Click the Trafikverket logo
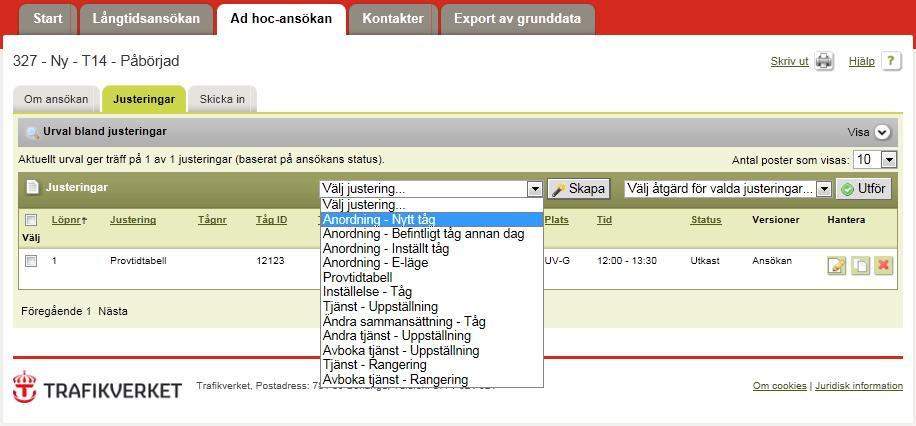 tap(98, 387)
